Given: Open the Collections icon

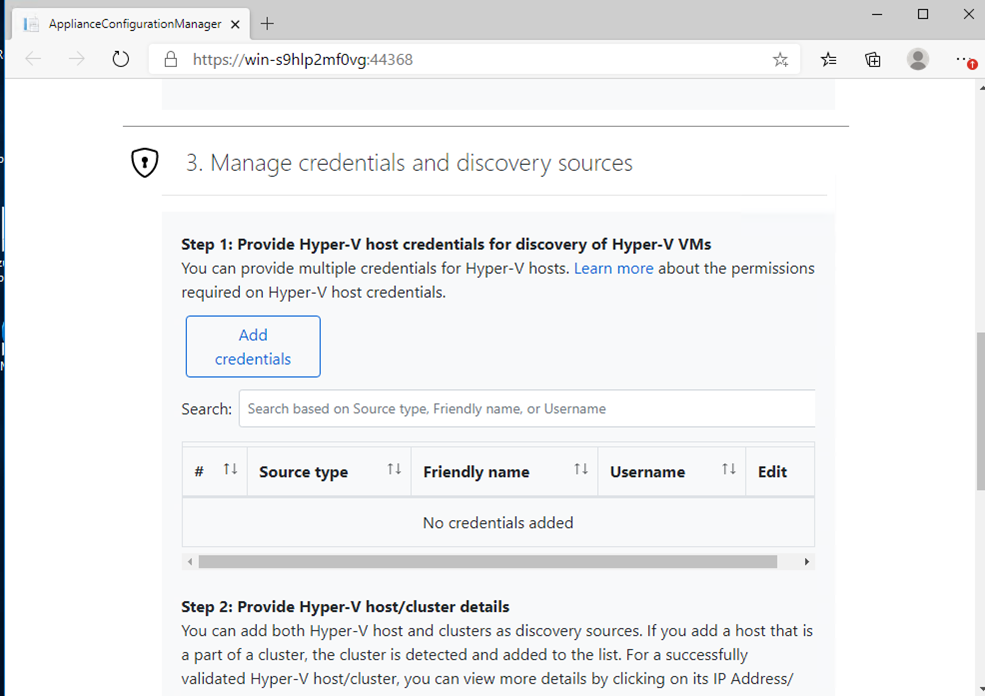Looking at the screenshot, I should [873, 60].
